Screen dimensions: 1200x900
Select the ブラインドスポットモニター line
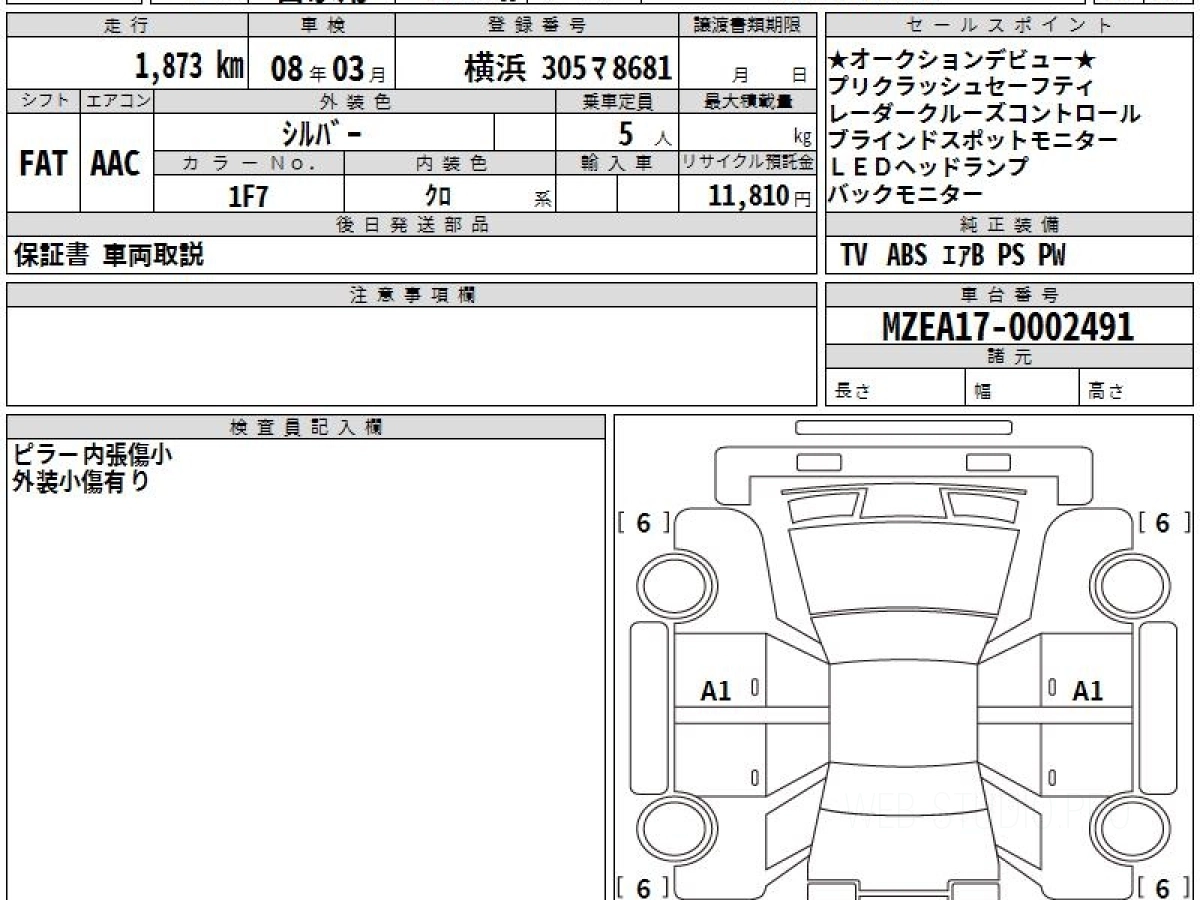pyautogui.click(x=973, y=141)
